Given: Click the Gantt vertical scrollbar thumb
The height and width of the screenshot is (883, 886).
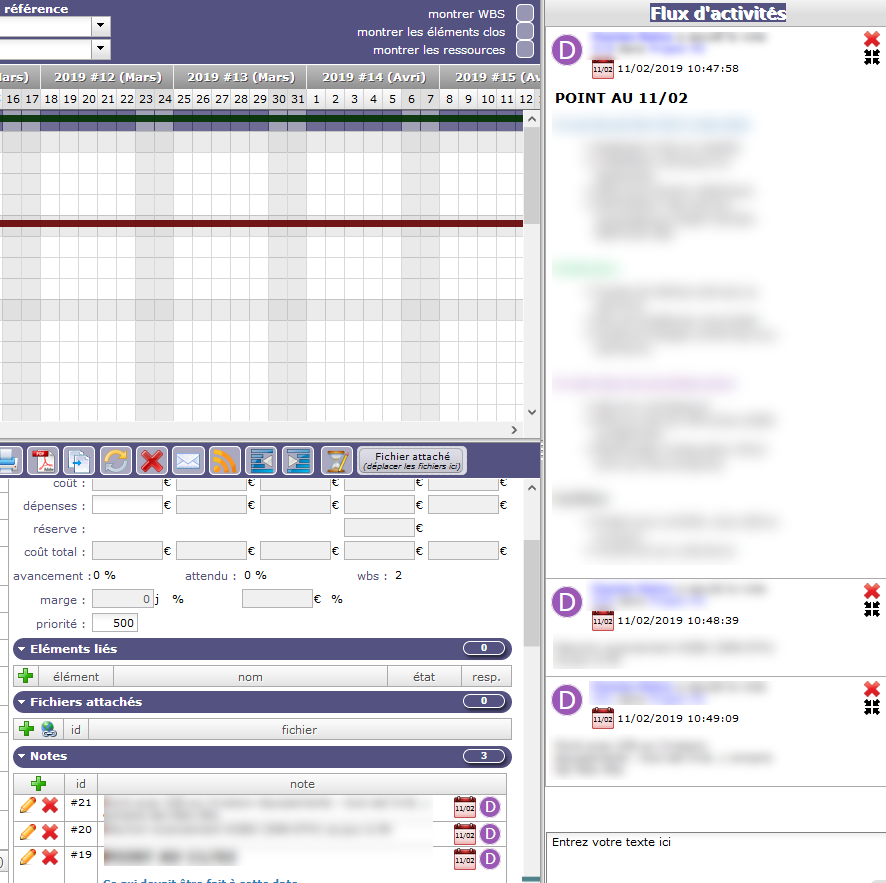Looking at the screenshot, I should (x=532, y=176).
